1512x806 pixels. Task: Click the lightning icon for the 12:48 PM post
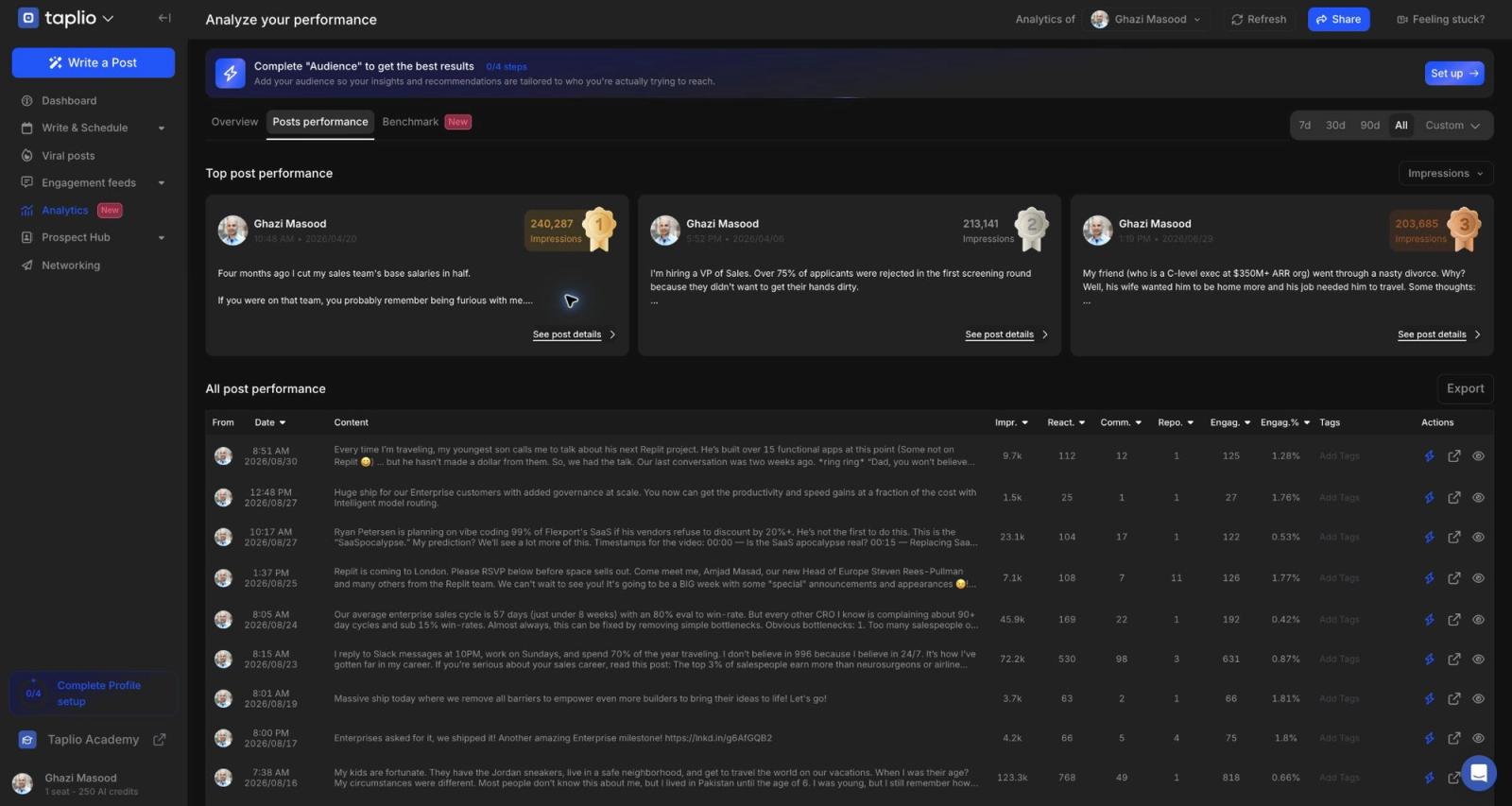coord(1429,498)
